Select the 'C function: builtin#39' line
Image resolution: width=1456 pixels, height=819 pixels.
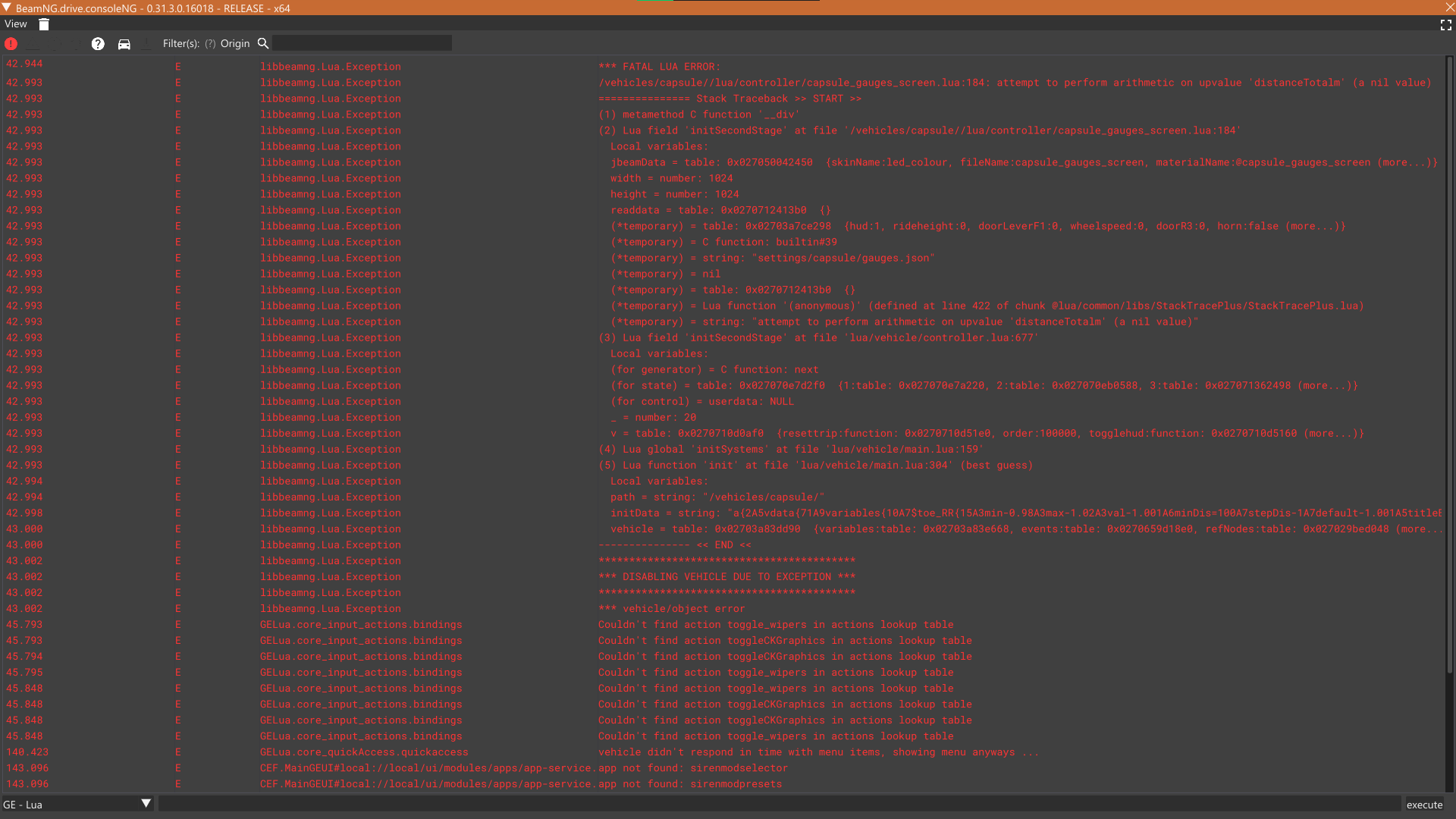click(724, 242)
